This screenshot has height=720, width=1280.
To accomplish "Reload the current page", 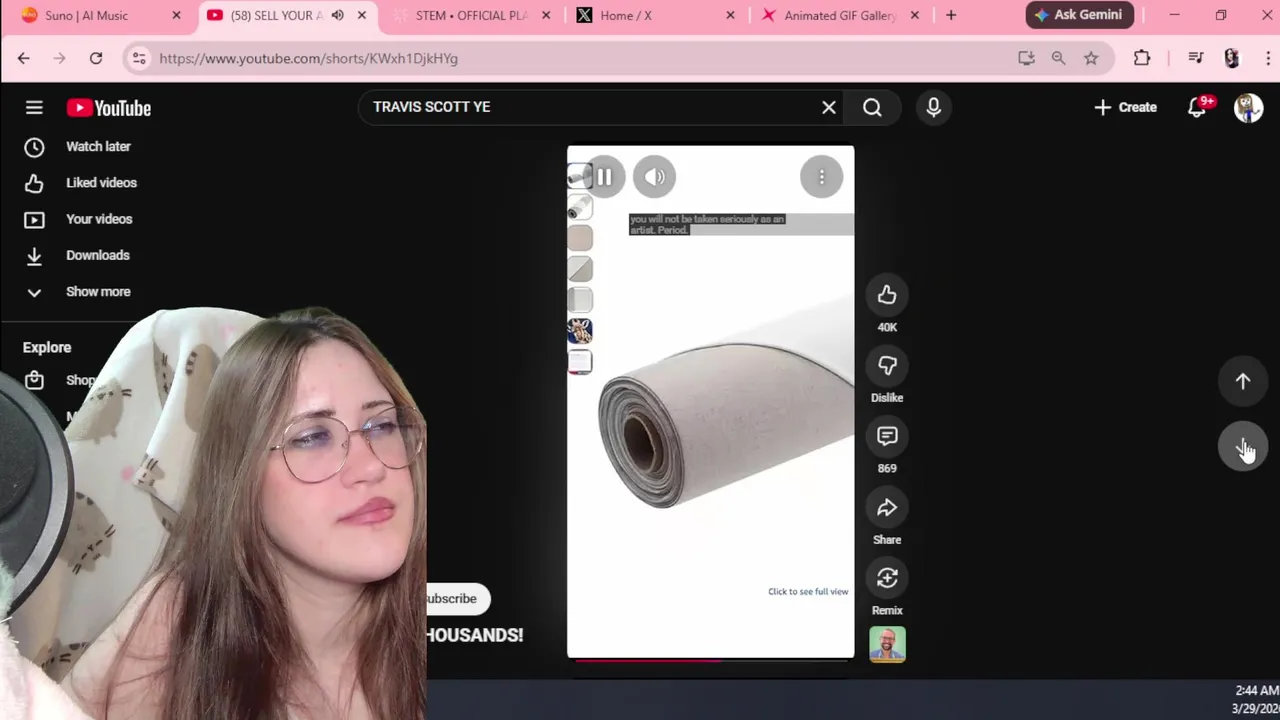I will tap(96, 58).
